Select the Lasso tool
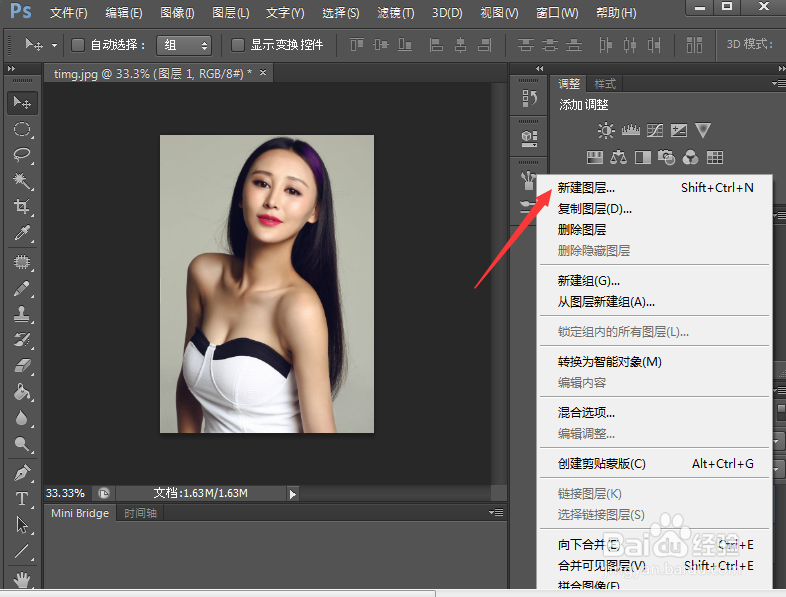Screen dimensions: 786x597 22,154
